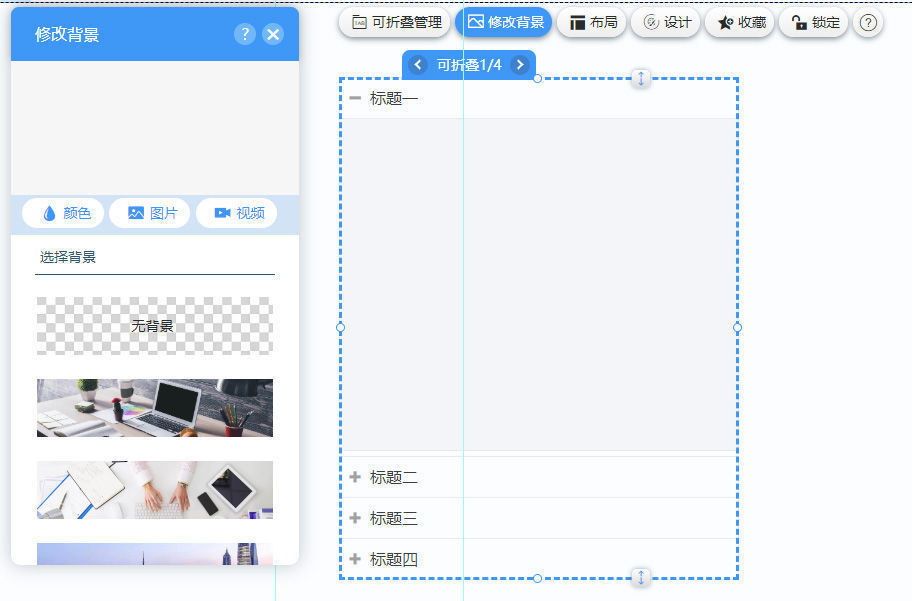Switch to the 视频 background tab
The height and width of the screenshot is (601, 912).
[x=239, y=213]
